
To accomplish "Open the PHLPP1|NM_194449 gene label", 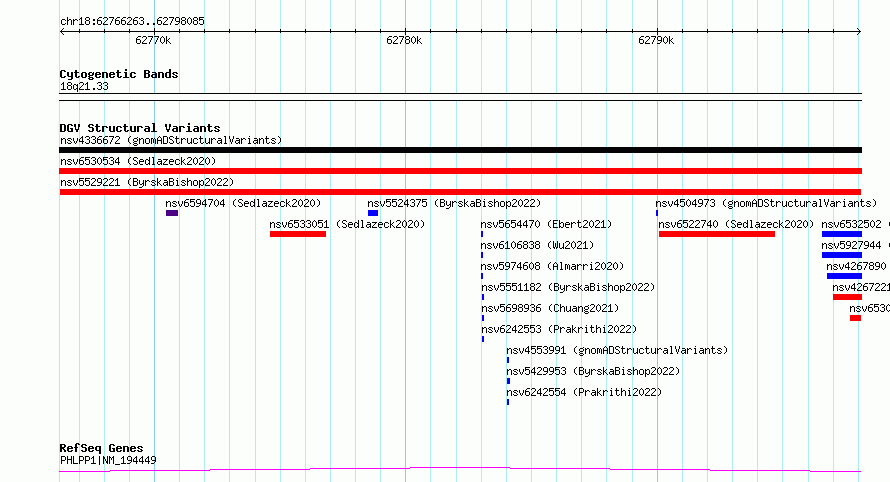I will click(108, 460).
